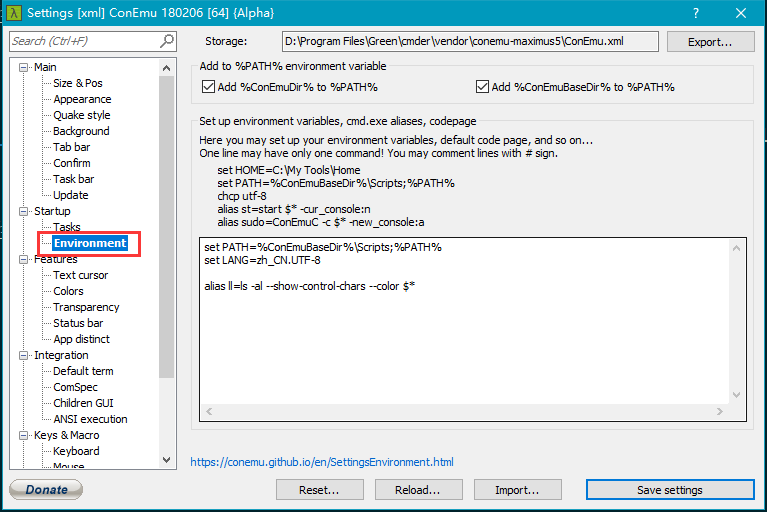Toggle Add %ConEmuDir% to %PATH% checkbox
Image resolution: width=767 pixels, height=512 pixels.
[x=208, y=87]
